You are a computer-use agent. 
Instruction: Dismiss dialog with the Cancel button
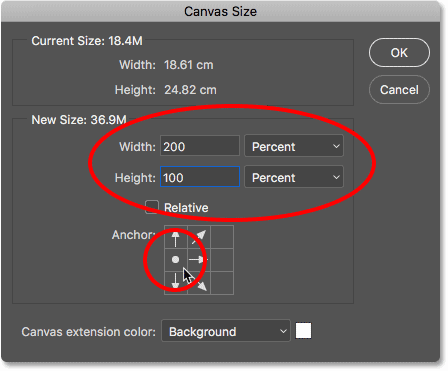399,90
